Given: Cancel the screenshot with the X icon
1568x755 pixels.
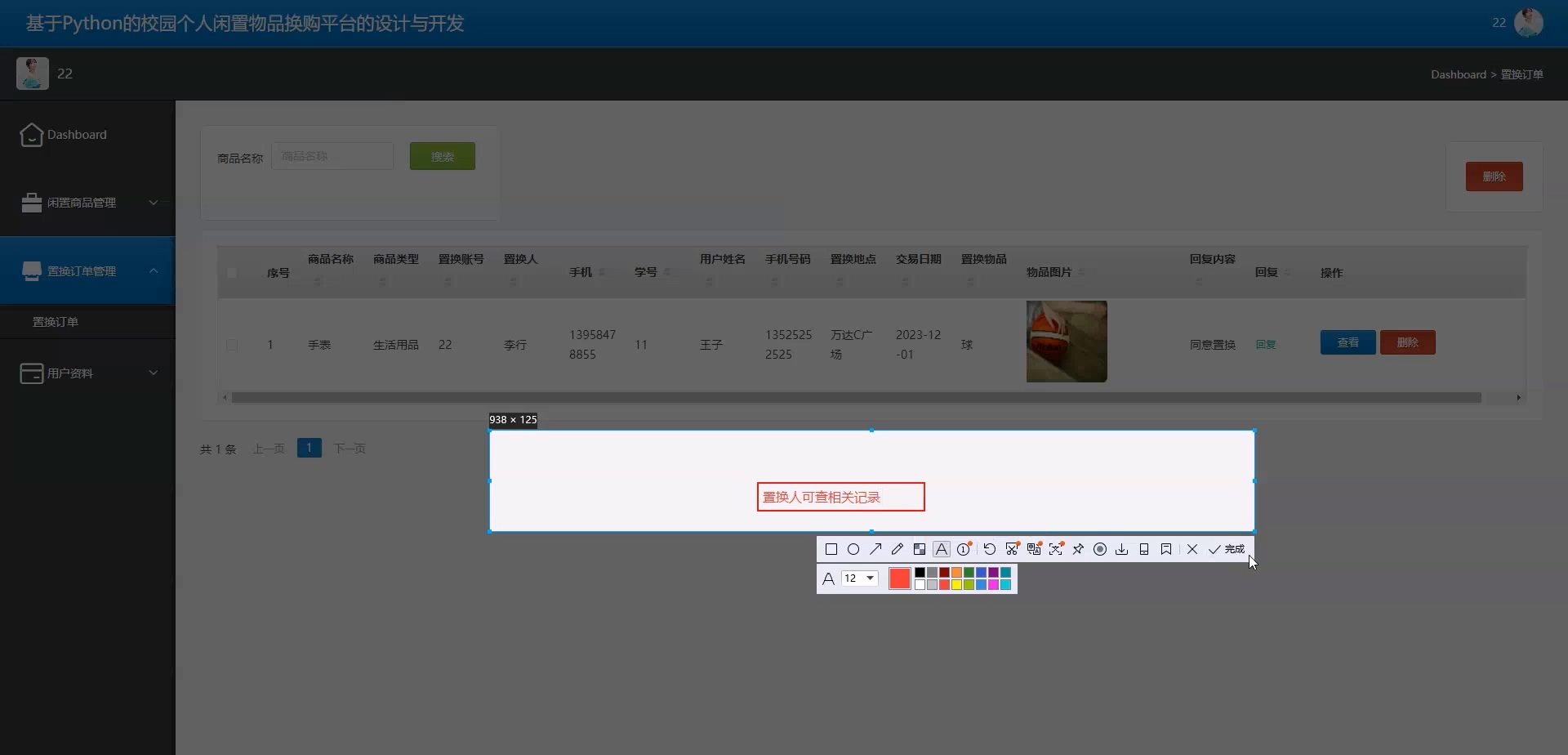Looking at the screenshot, I should 1192,549.
